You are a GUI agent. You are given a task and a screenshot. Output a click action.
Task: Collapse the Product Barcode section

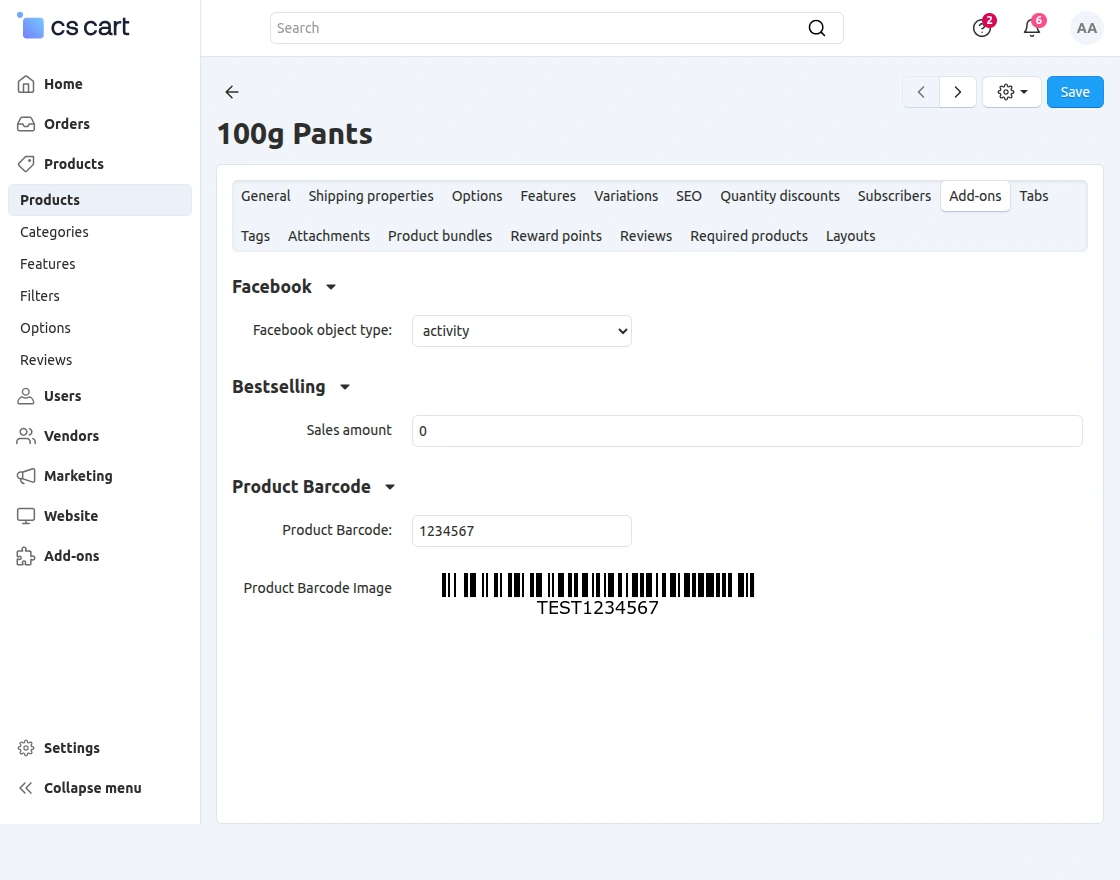pyautogui.click(x=314, y=487)
